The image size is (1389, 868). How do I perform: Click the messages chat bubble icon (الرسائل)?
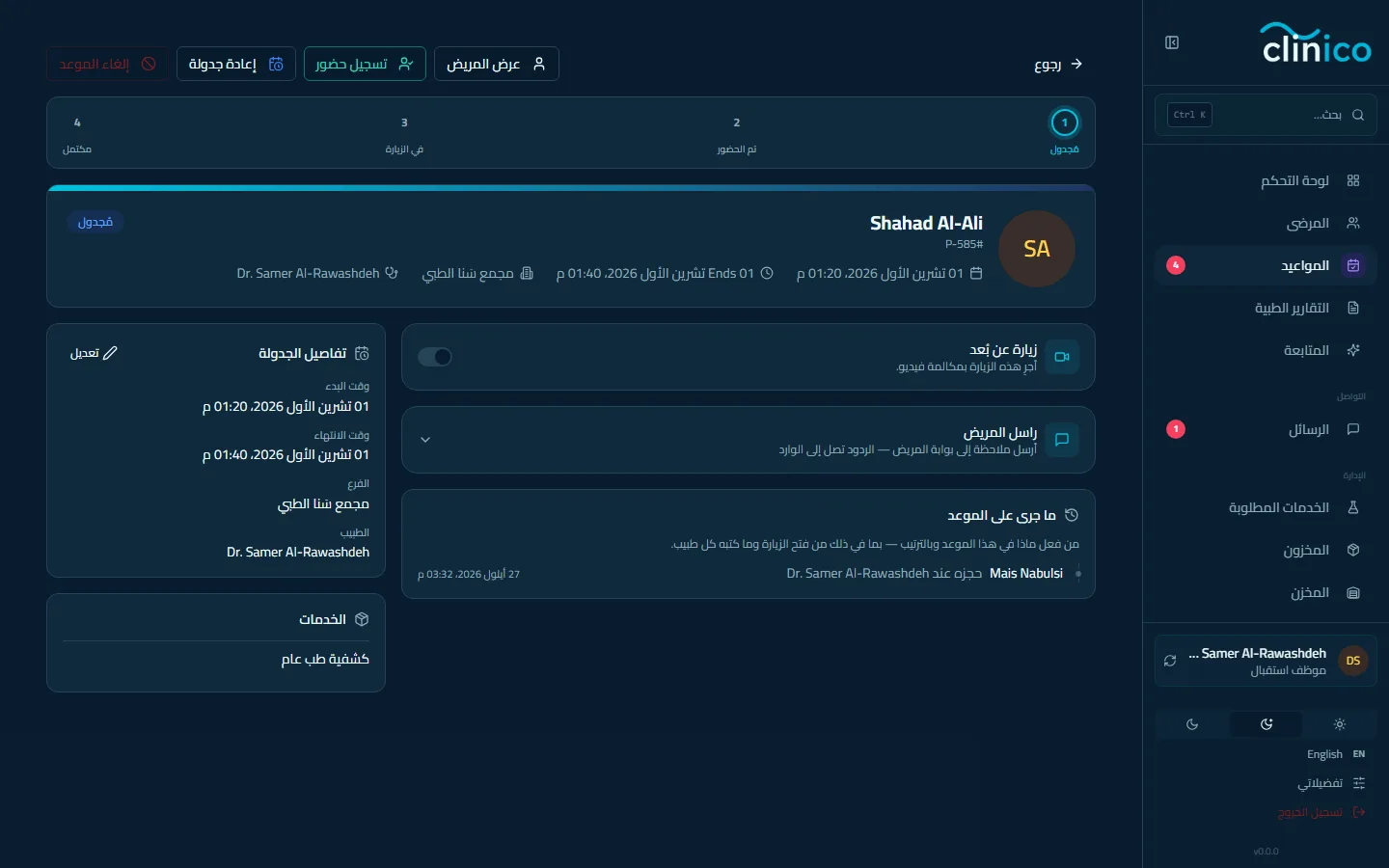pyautogui.click(x=1353, y=429)
